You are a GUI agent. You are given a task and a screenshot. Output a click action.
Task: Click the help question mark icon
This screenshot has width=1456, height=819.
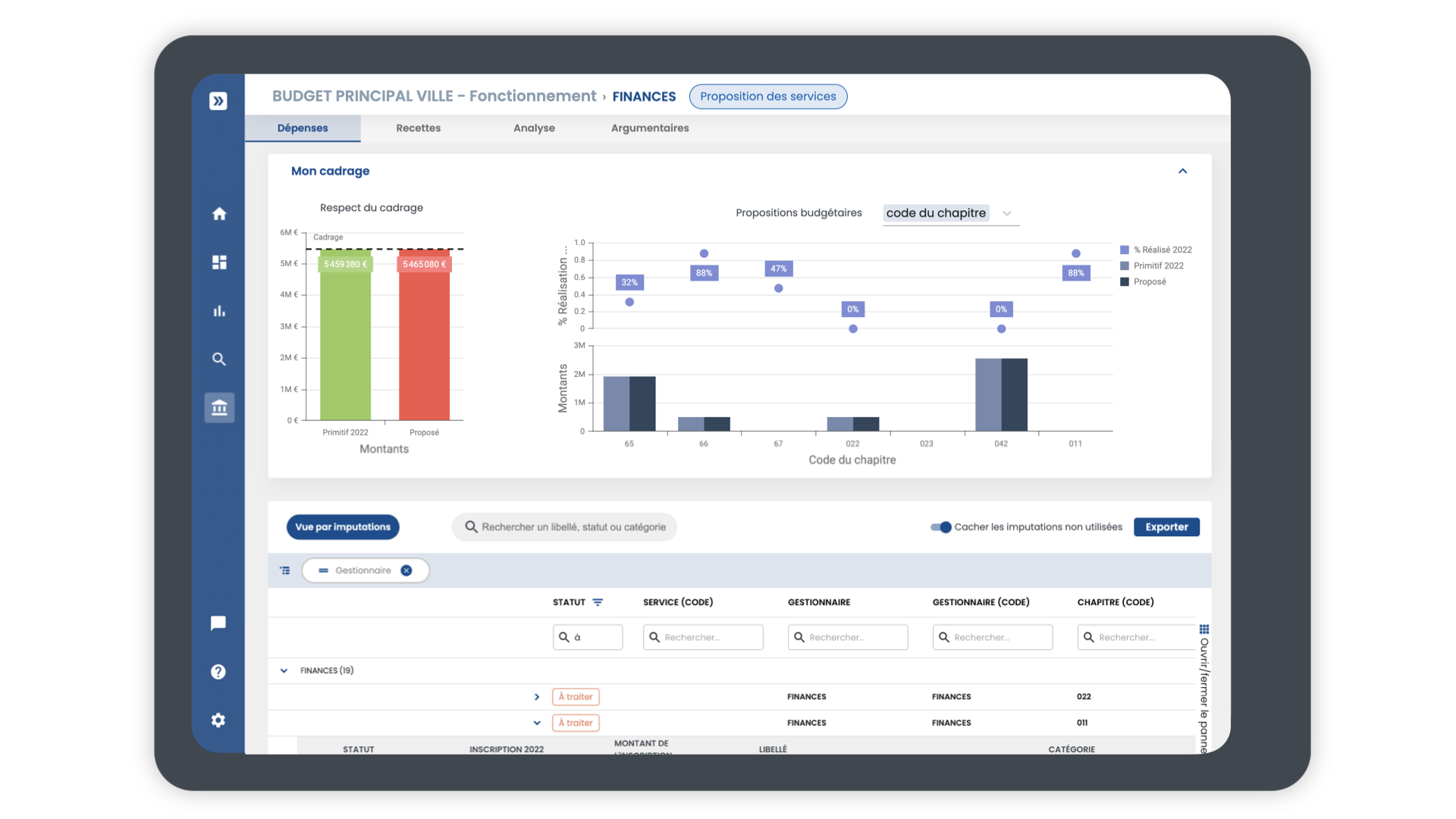tap(219, 671)
